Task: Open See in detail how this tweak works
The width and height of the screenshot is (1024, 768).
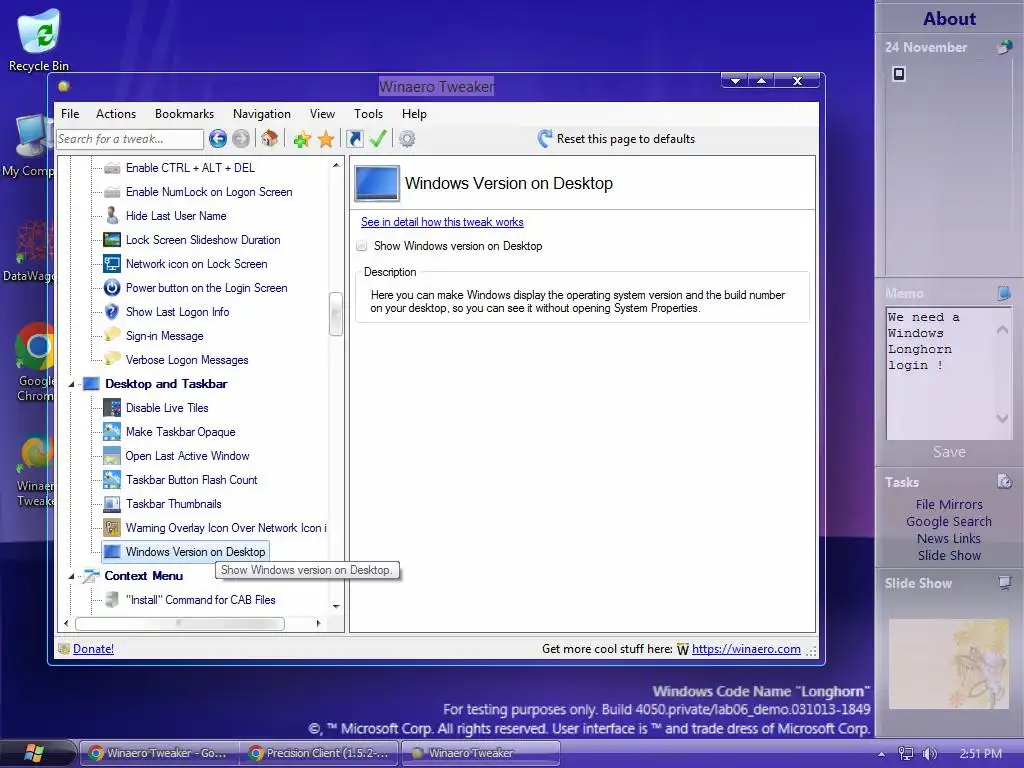Action: click(442, 222)
